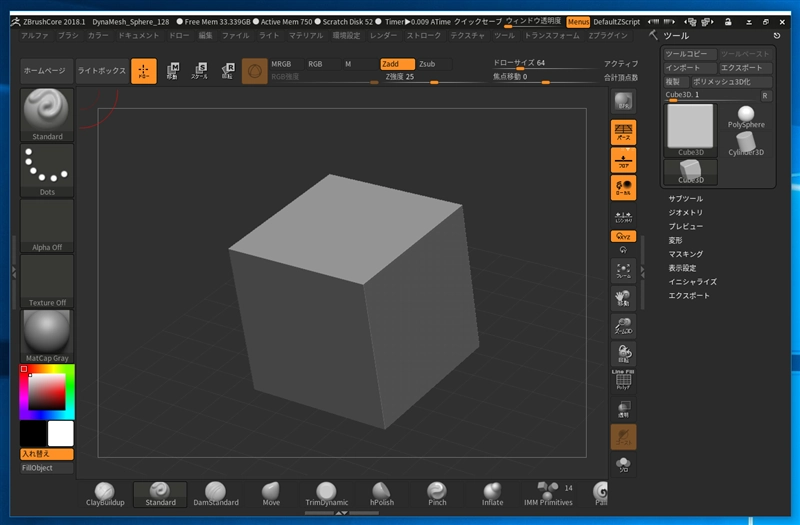
Task: Toggle the Ghost (ゴースト) button
Action: pos(623,437)
